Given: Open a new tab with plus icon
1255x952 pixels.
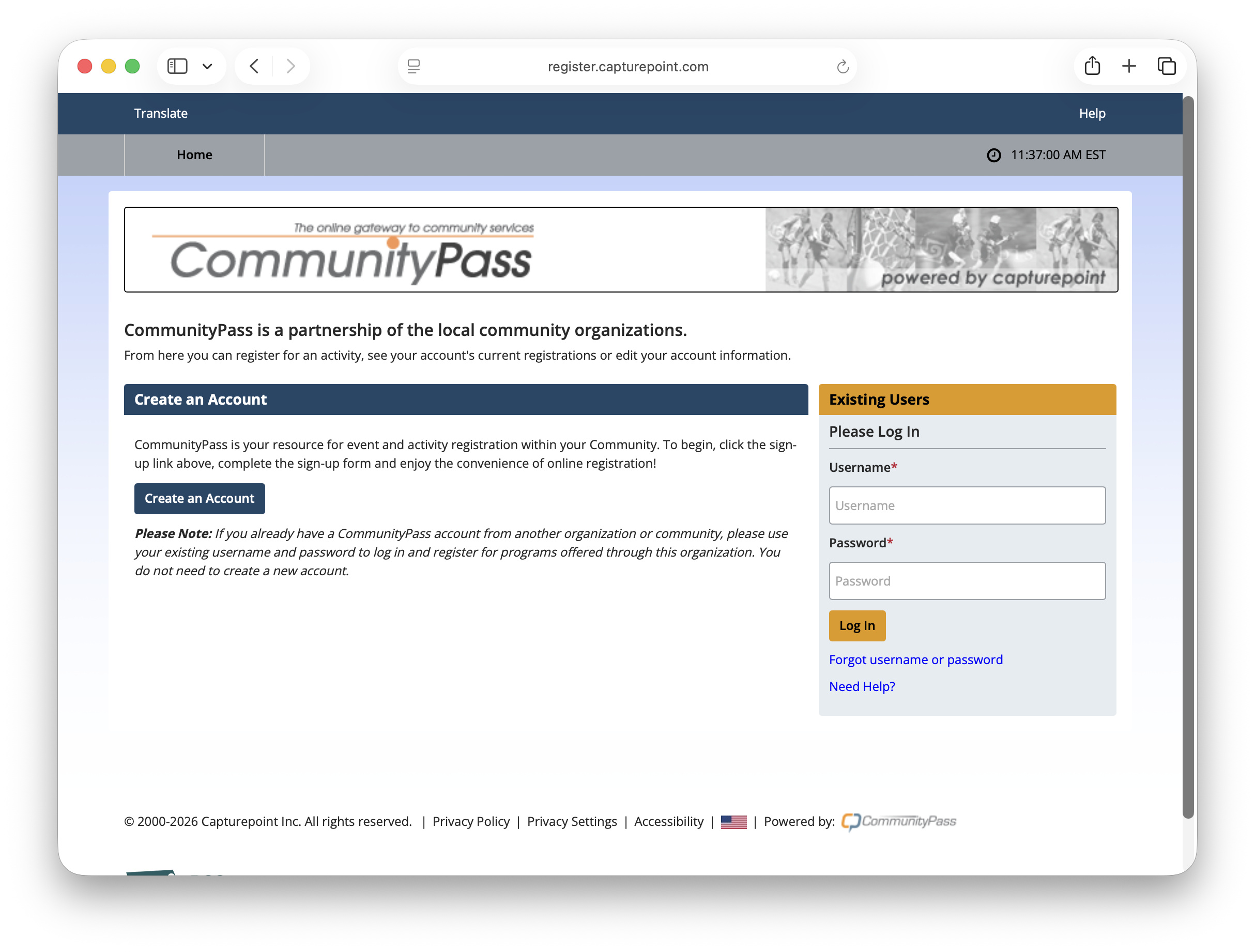Looking at the screenshot, I should (x=1129, y=66).
